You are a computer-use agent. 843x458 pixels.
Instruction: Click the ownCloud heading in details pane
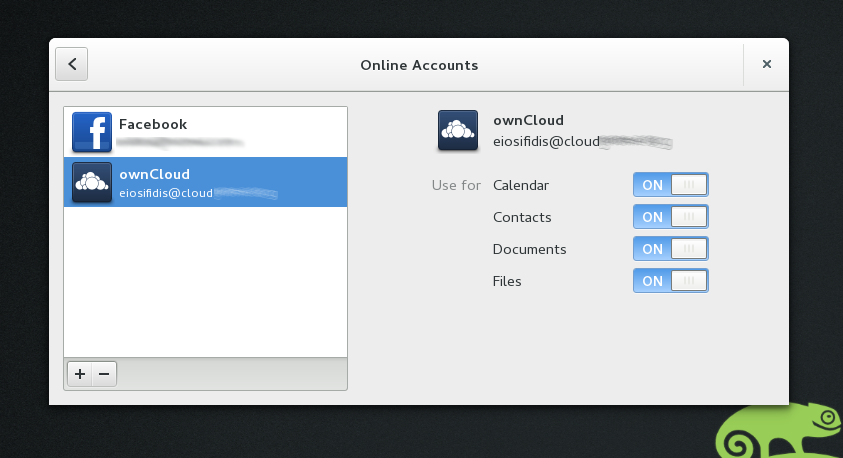528,120
